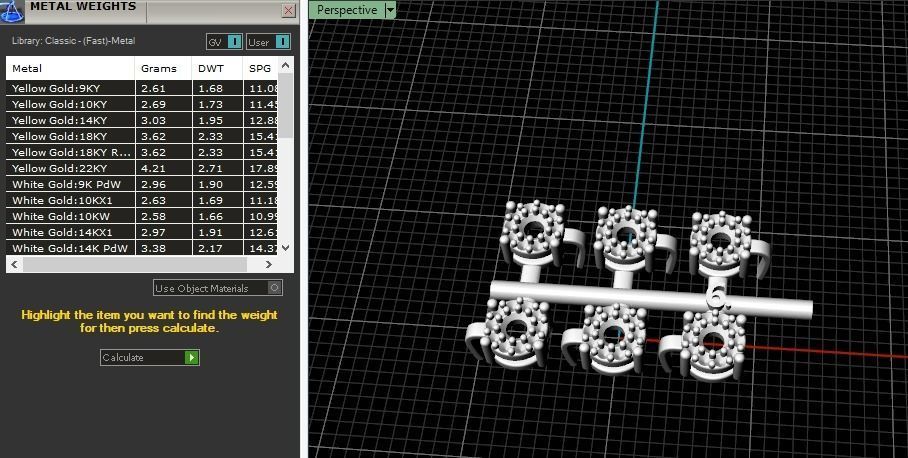This screenshot has height=458, width=908.
Task: Select the Yellow Gold:14KY row
Action: tap(142, 120)
